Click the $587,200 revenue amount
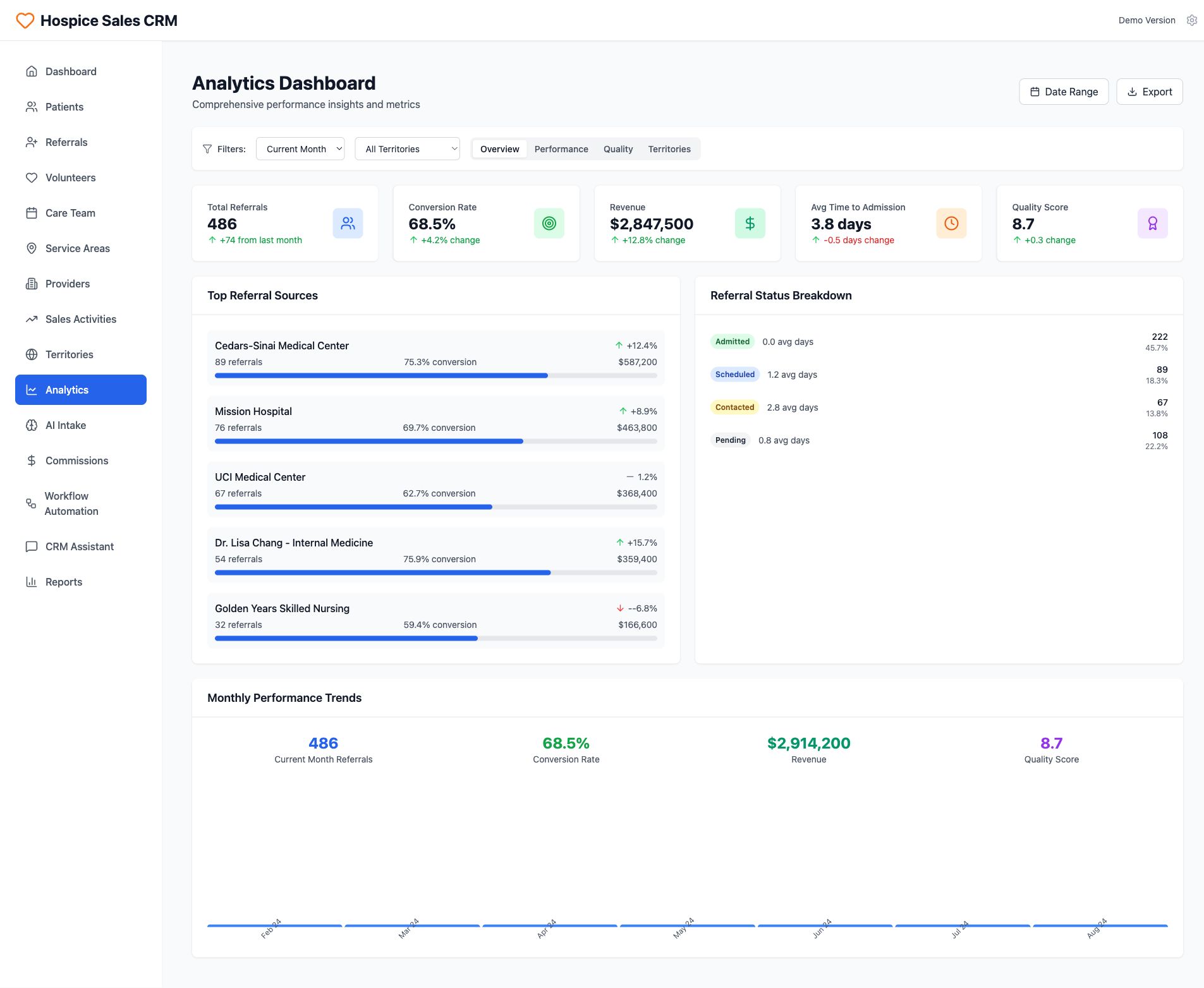This screenshot has height=988, width=1204. pyautogui.click(x=638, y=362)
